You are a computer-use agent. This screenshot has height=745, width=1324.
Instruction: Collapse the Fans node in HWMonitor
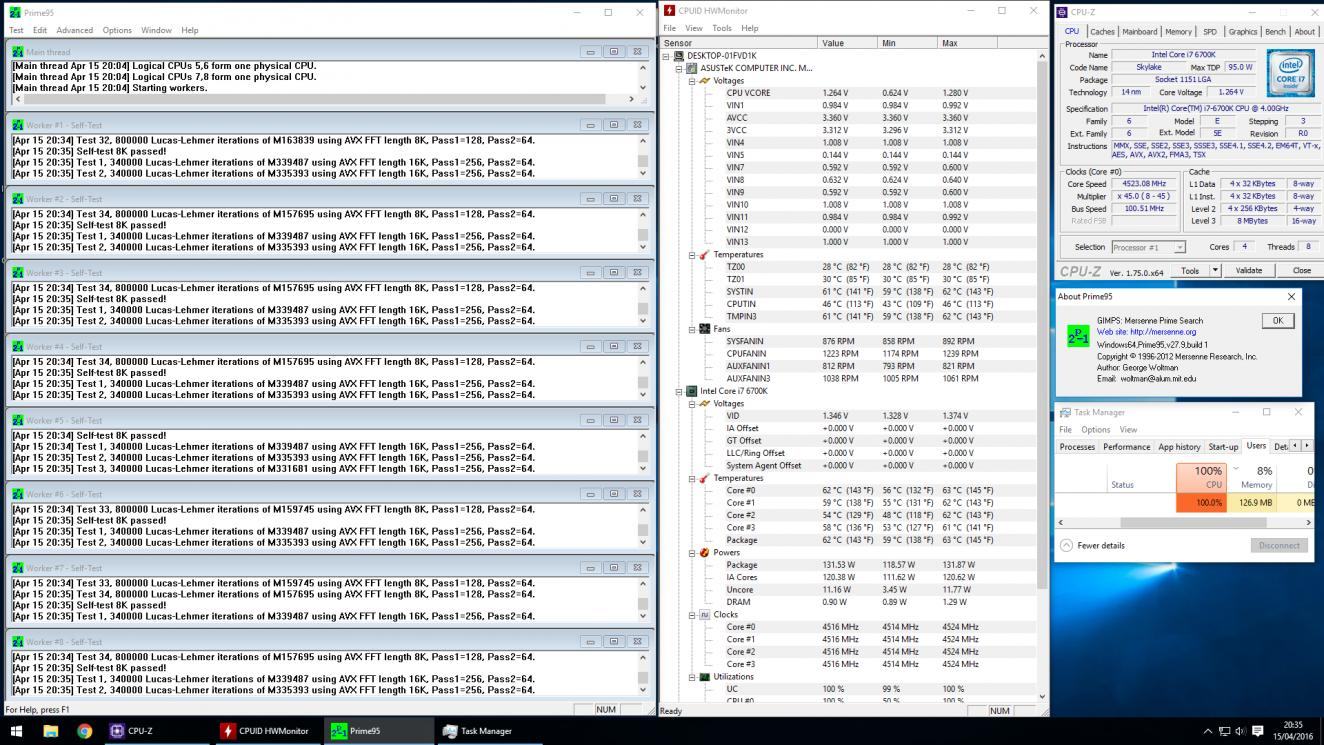[691, 329]
